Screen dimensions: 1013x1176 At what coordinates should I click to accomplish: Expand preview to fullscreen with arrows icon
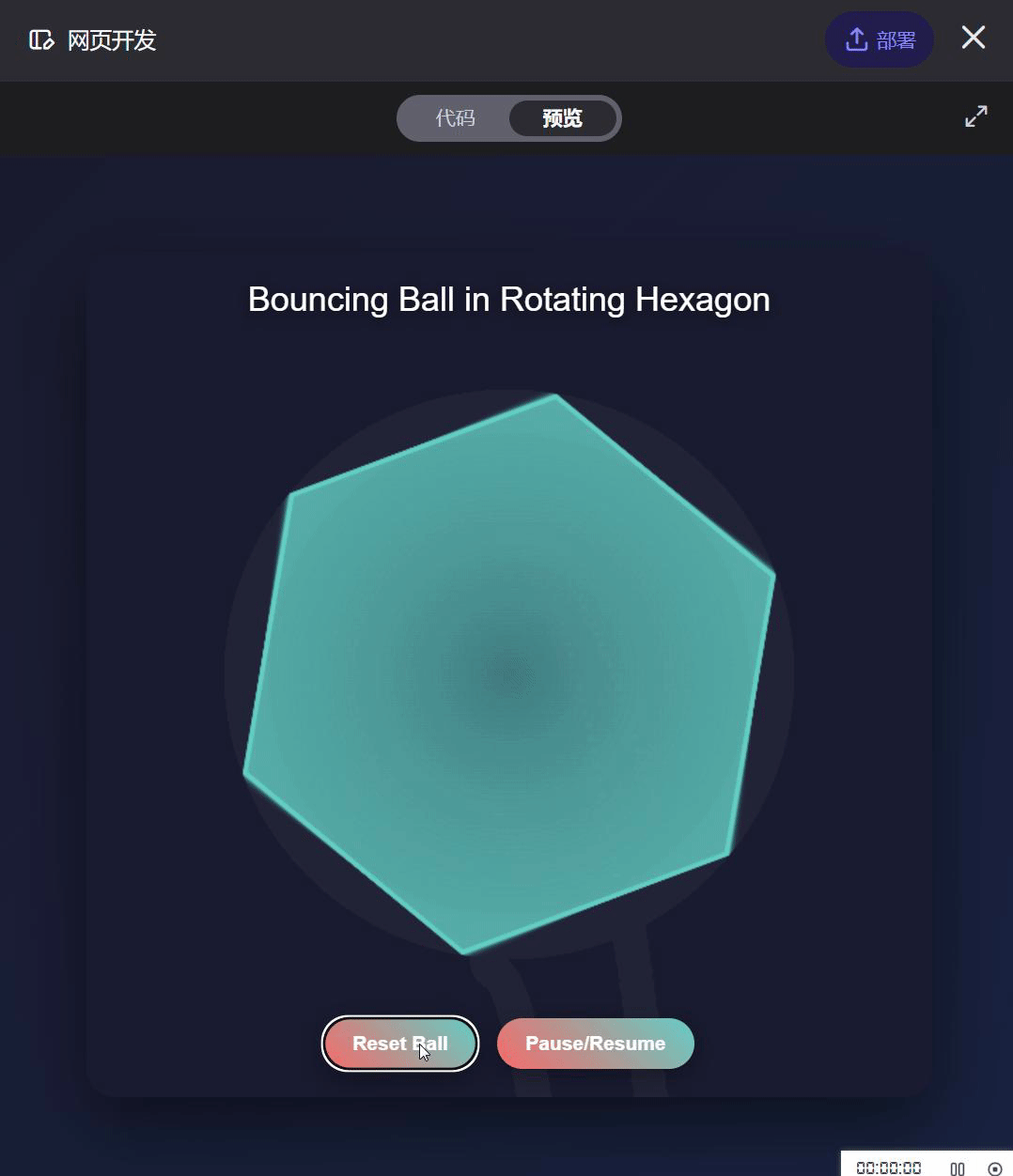click(x=975, y=116)
